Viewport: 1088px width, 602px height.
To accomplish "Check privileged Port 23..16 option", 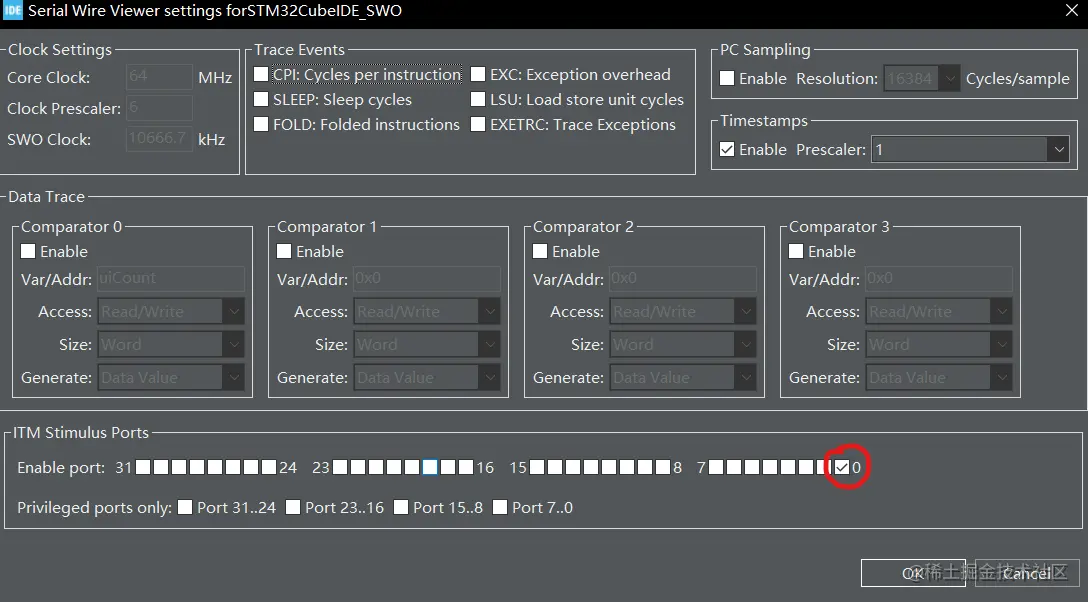I will tap(293, 508).
